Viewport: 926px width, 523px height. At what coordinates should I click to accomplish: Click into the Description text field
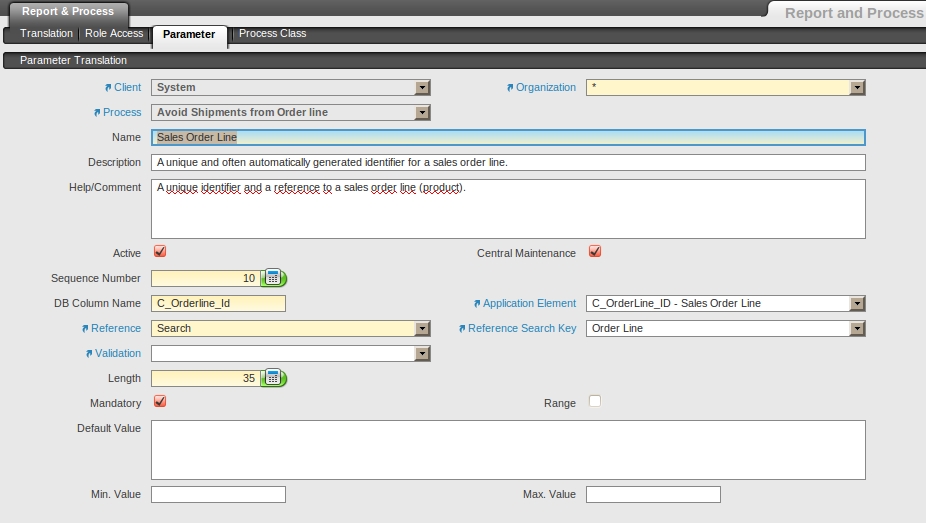(508, 162)
